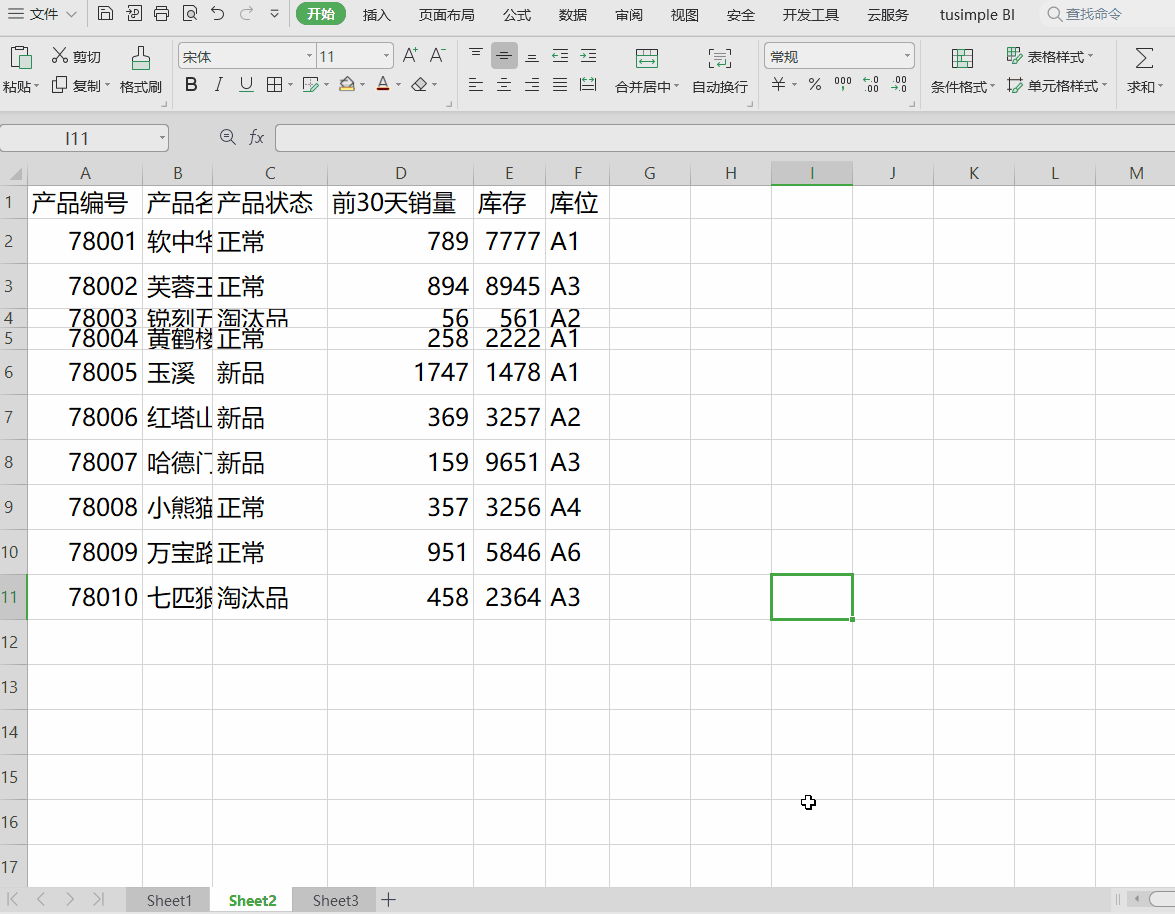Add a new sheet with plus button
The image size is (1175, 914).
pos(388,900)
